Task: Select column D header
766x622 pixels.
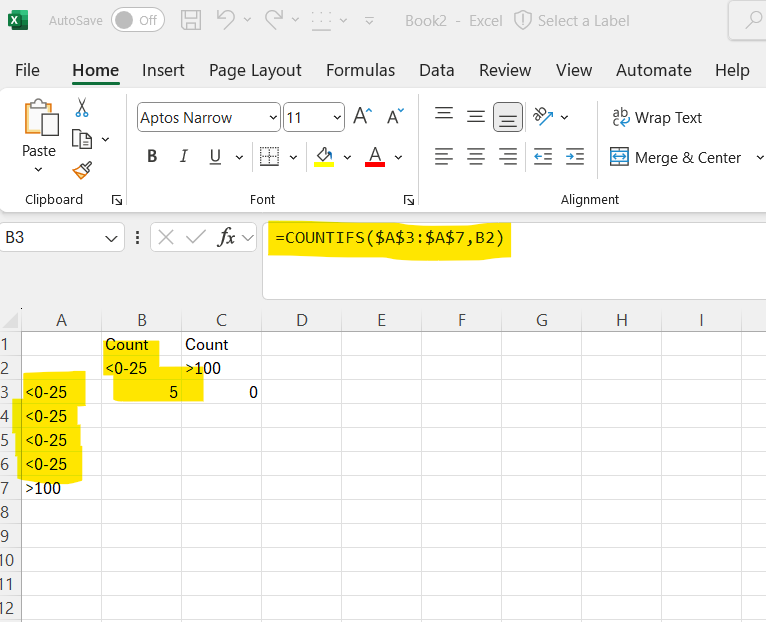Action: [301, 320]
